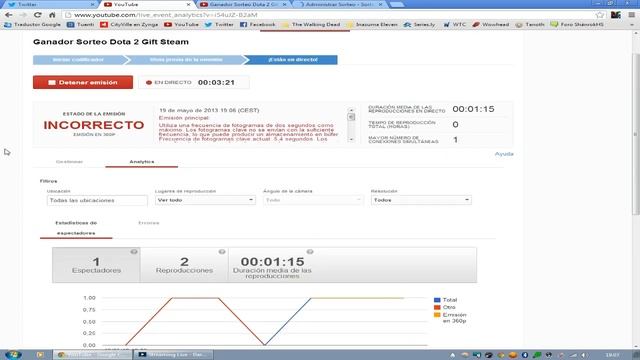Click the taskbar clock
The image size is (640, 360).
pos(612,355)
